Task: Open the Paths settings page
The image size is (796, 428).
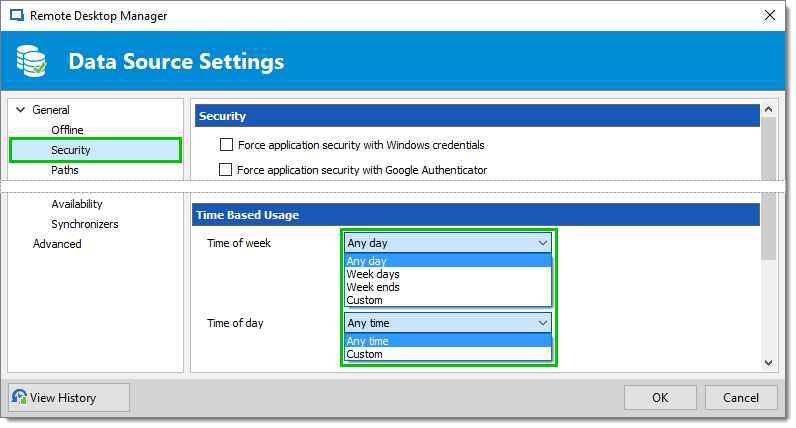Action: (x=65, y=170)
